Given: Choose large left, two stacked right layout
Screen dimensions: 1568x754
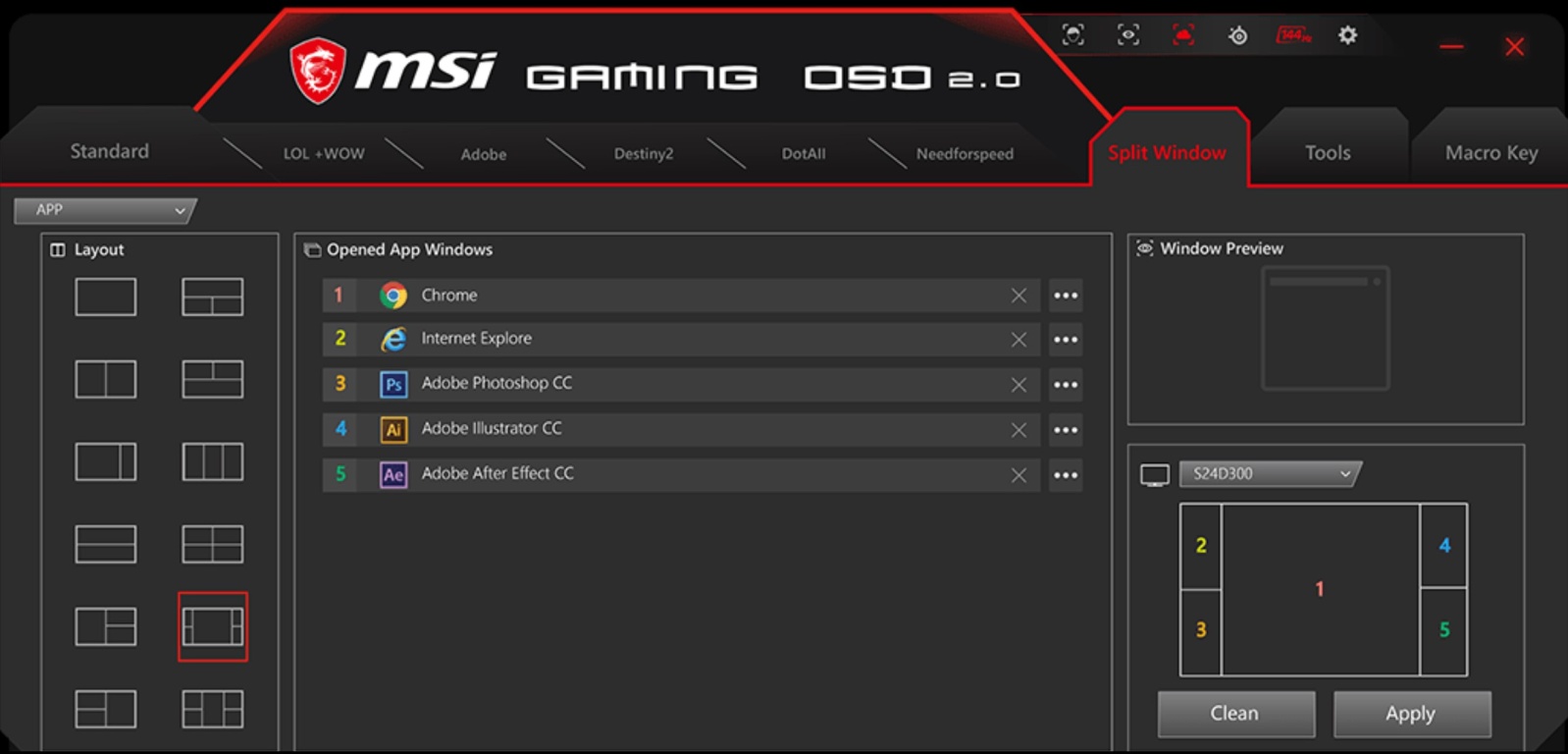Looking at the screenshot, I should coord(106,626).
